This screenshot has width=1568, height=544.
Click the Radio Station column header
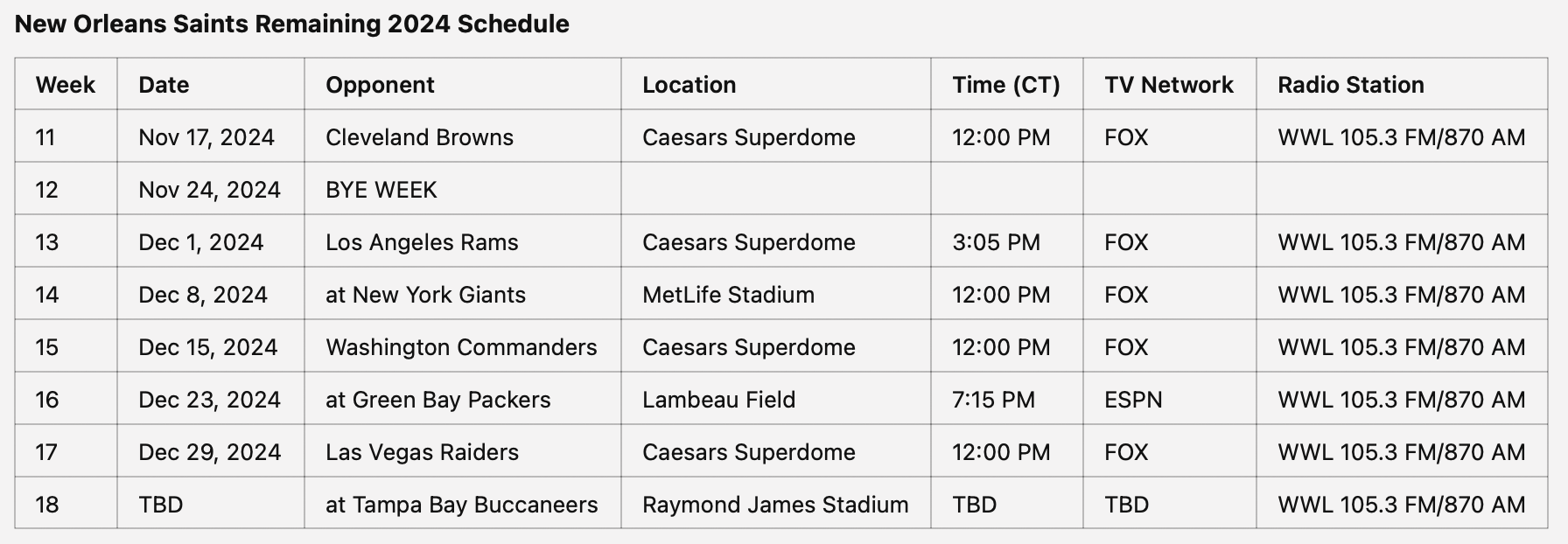click(1402, 85)
